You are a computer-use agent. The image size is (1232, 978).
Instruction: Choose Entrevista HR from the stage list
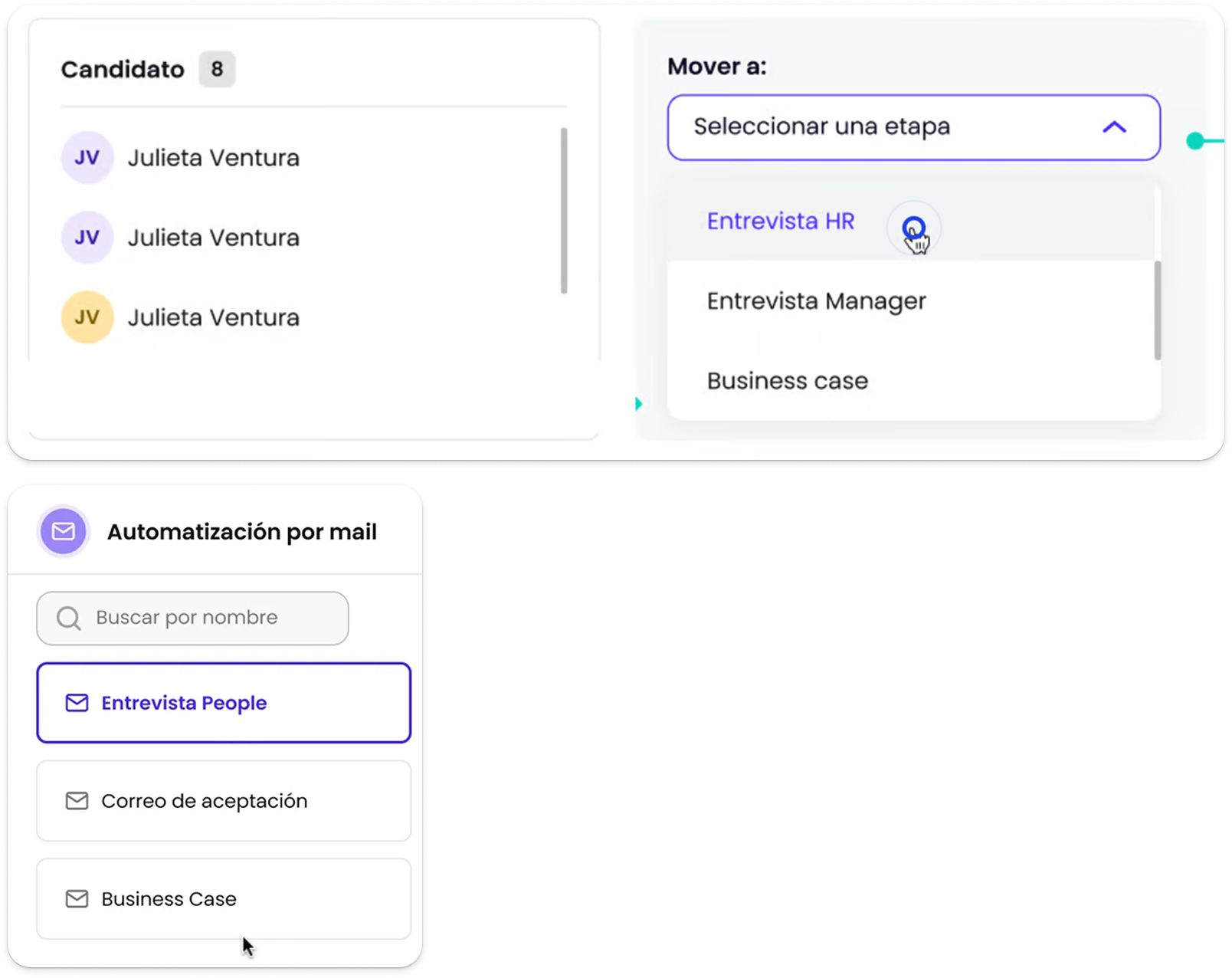point(780,222)
